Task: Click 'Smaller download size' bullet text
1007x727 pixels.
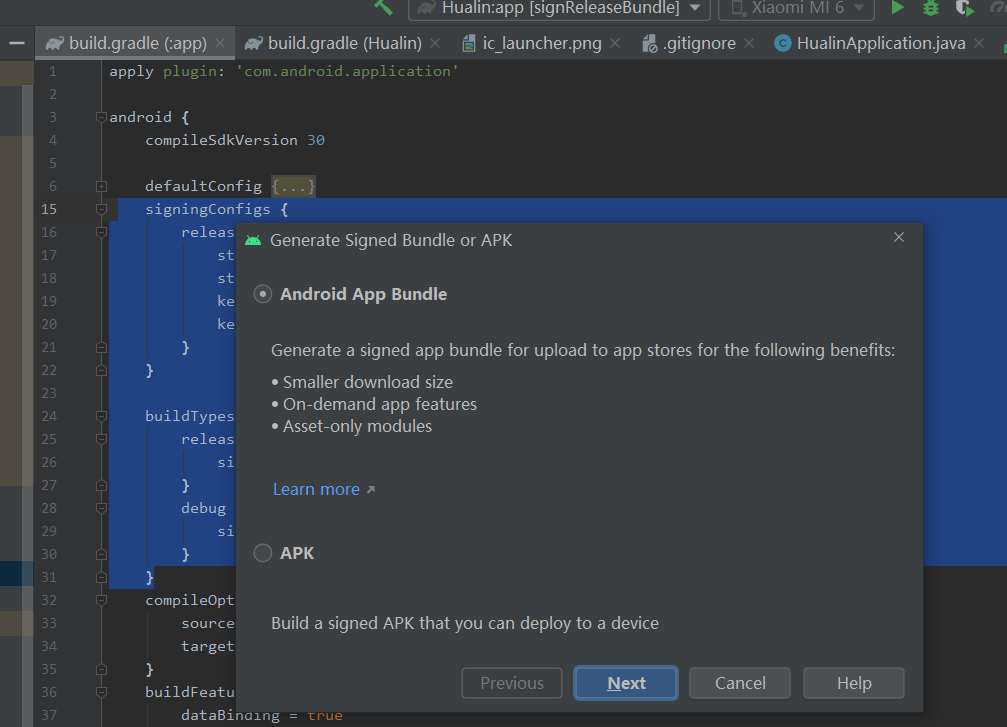Action: click(x=368, y=382)
